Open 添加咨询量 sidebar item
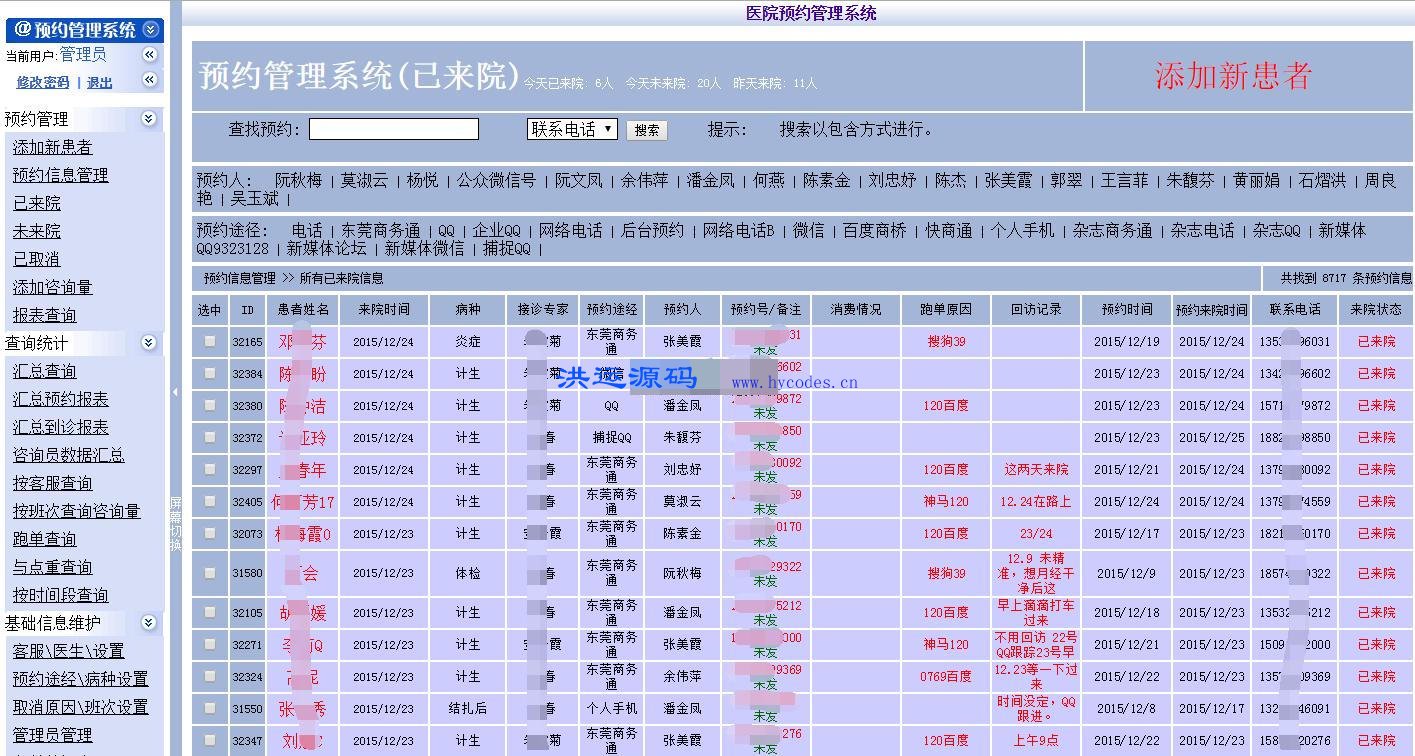 52,287
